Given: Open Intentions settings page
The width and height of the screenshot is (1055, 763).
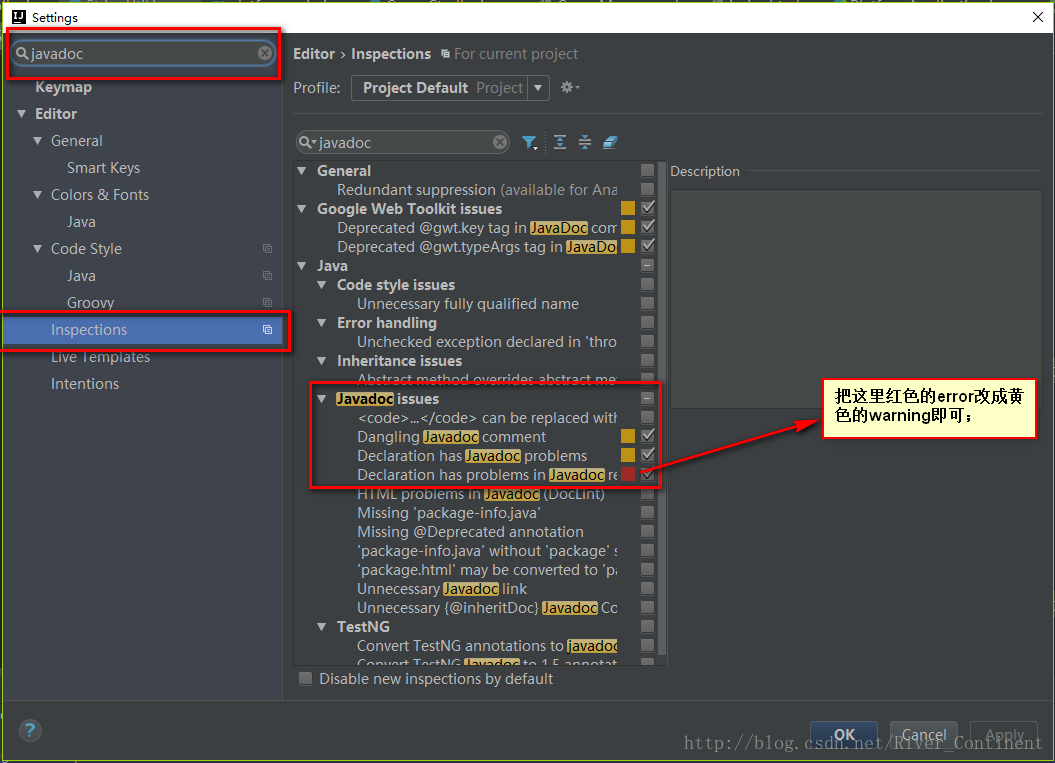Looking at the screenshot, I should [85, 384].
